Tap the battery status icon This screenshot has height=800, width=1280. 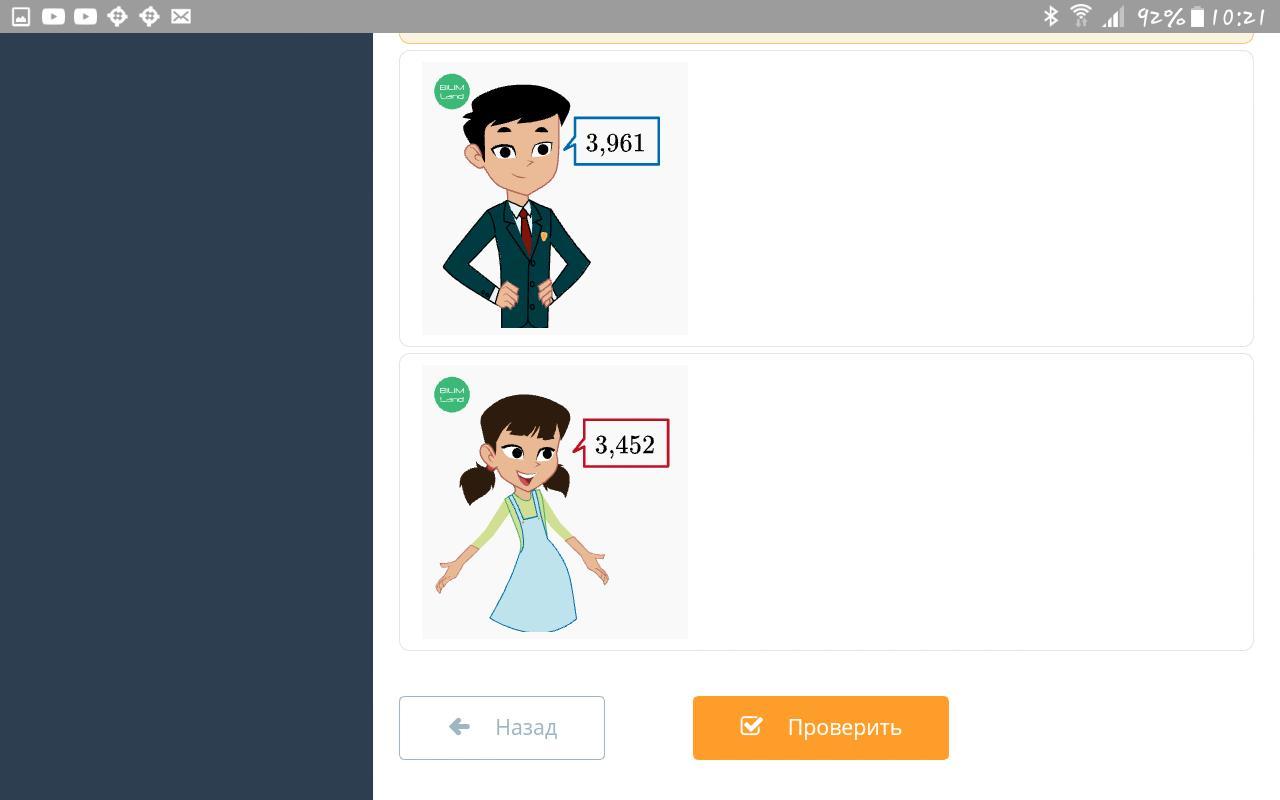tap(1197, 16)
